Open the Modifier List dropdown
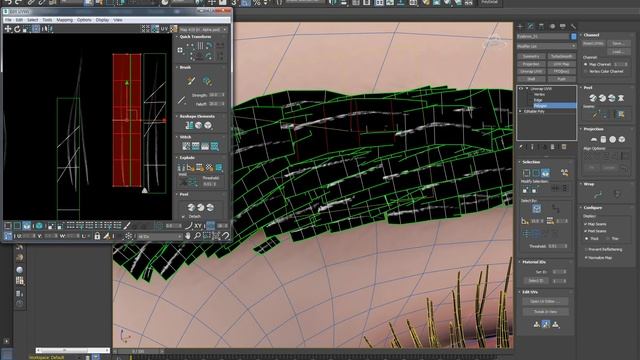This screenshot has width=640, height=360. coord(546,47)
